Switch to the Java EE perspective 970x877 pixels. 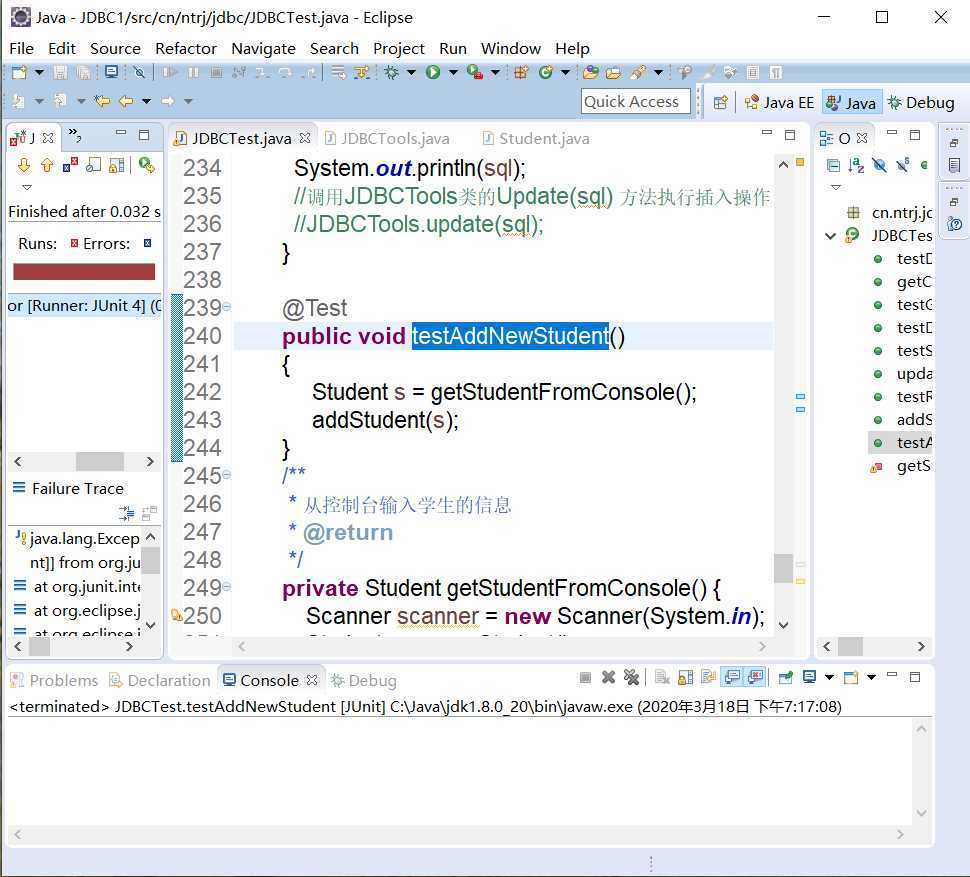coord(779,103)
